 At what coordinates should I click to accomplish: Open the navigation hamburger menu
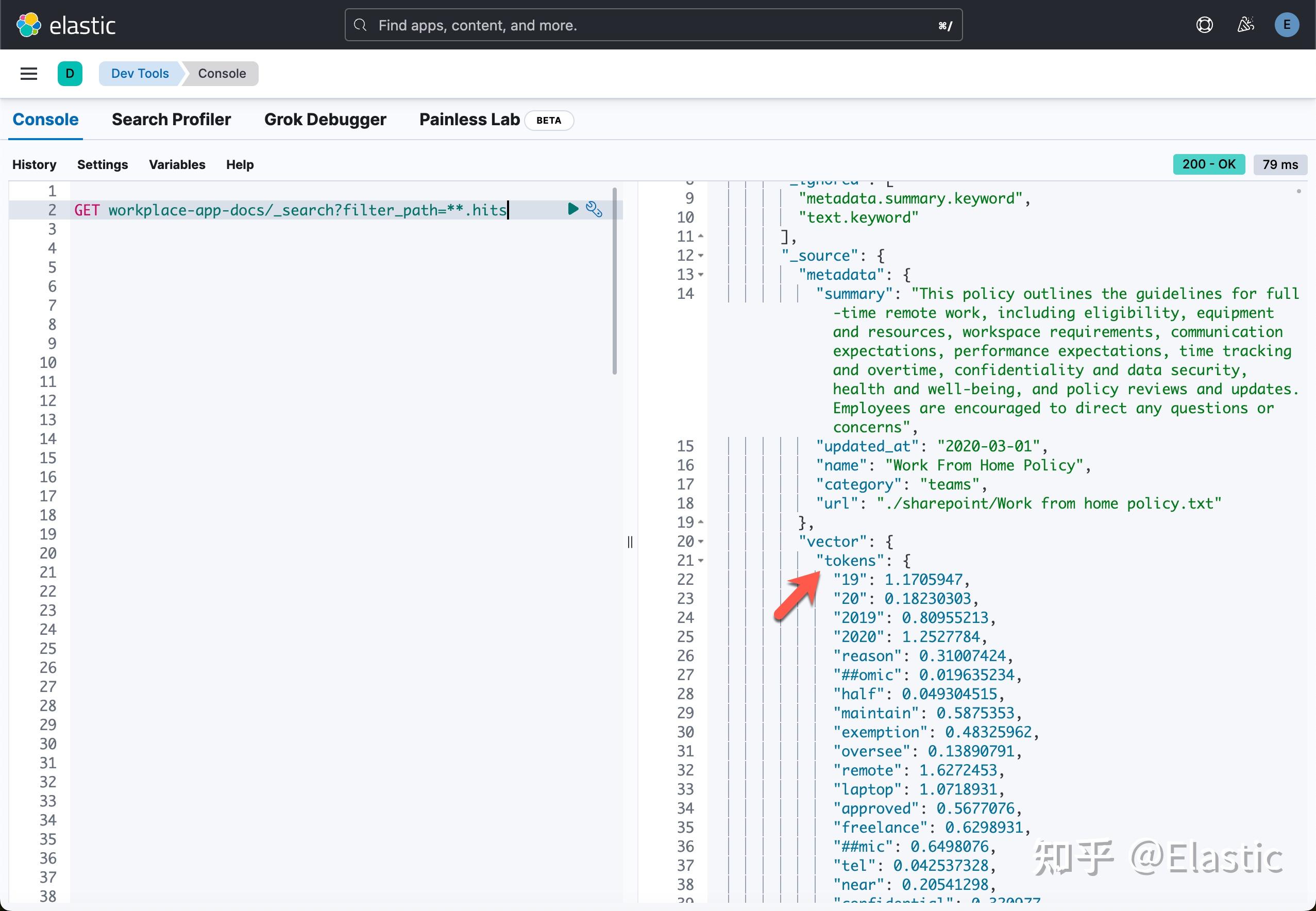(28, 74)
